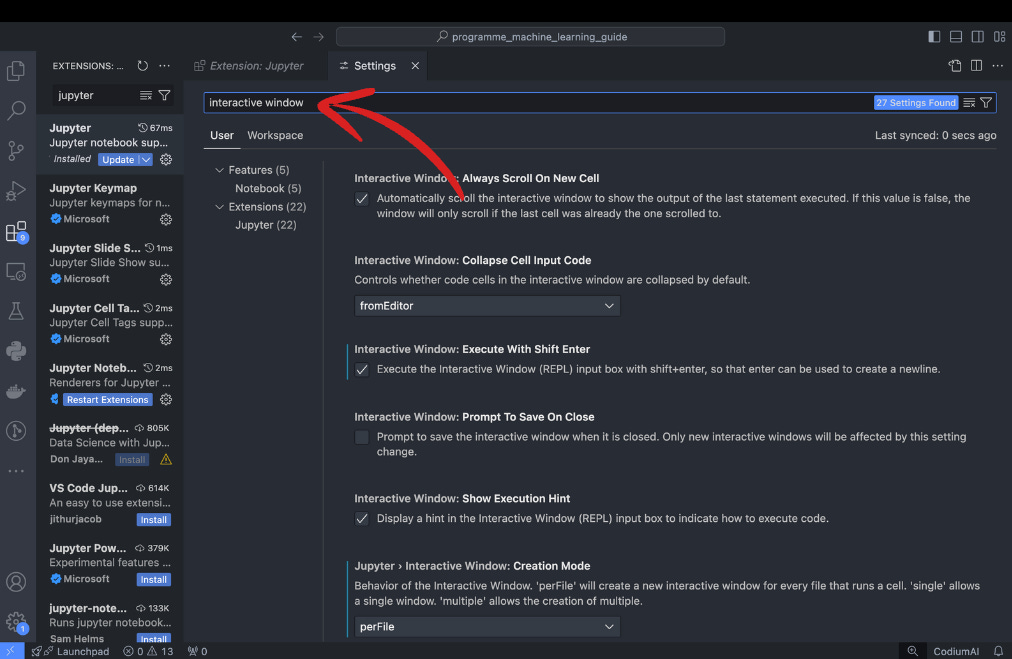Uncheck Execute With Shift Enter

tap(362, 370)
